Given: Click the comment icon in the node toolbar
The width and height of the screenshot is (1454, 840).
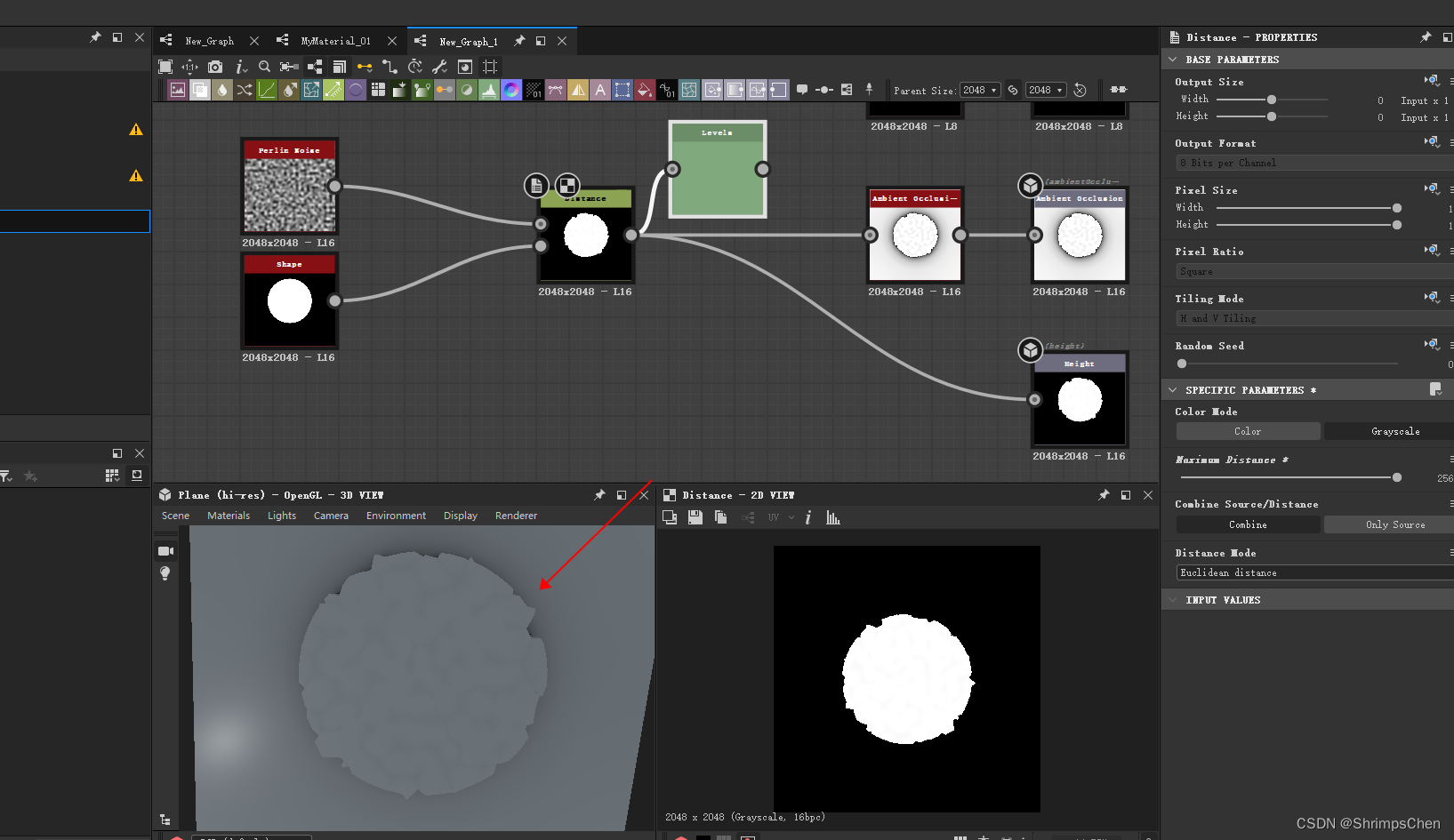Looking at the screenshot, I should (x=802, y=89).
